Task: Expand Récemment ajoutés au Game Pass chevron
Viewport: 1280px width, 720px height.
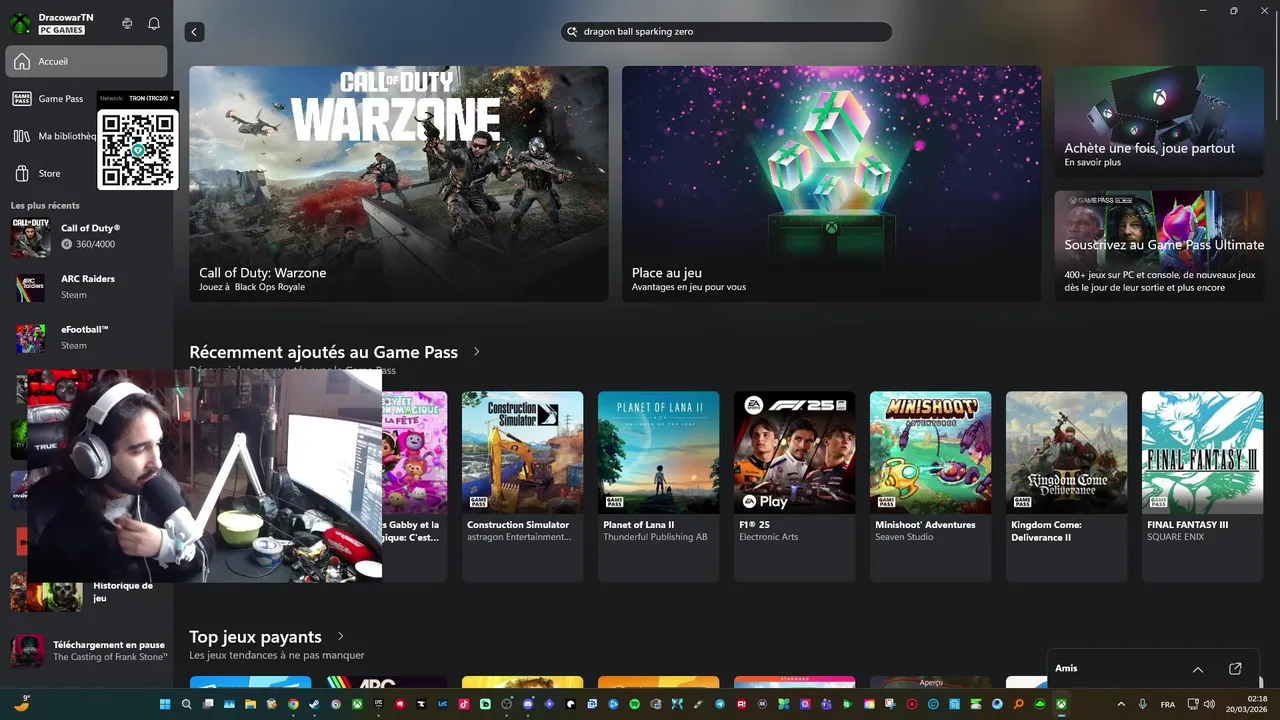Action: point(477,352)
